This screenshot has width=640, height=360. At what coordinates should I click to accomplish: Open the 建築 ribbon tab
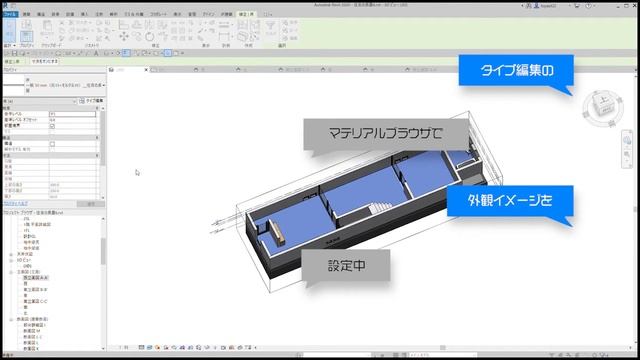pyautogui.click(x=27, y=14)
